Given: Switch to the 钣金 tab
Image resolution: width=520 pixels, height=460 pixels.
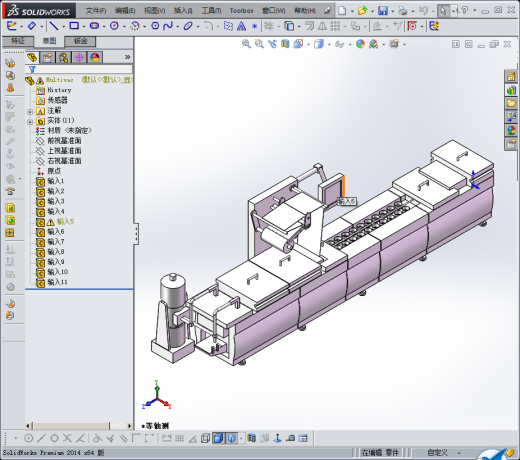Looking at the screenshot, I should tap(80, 41).
